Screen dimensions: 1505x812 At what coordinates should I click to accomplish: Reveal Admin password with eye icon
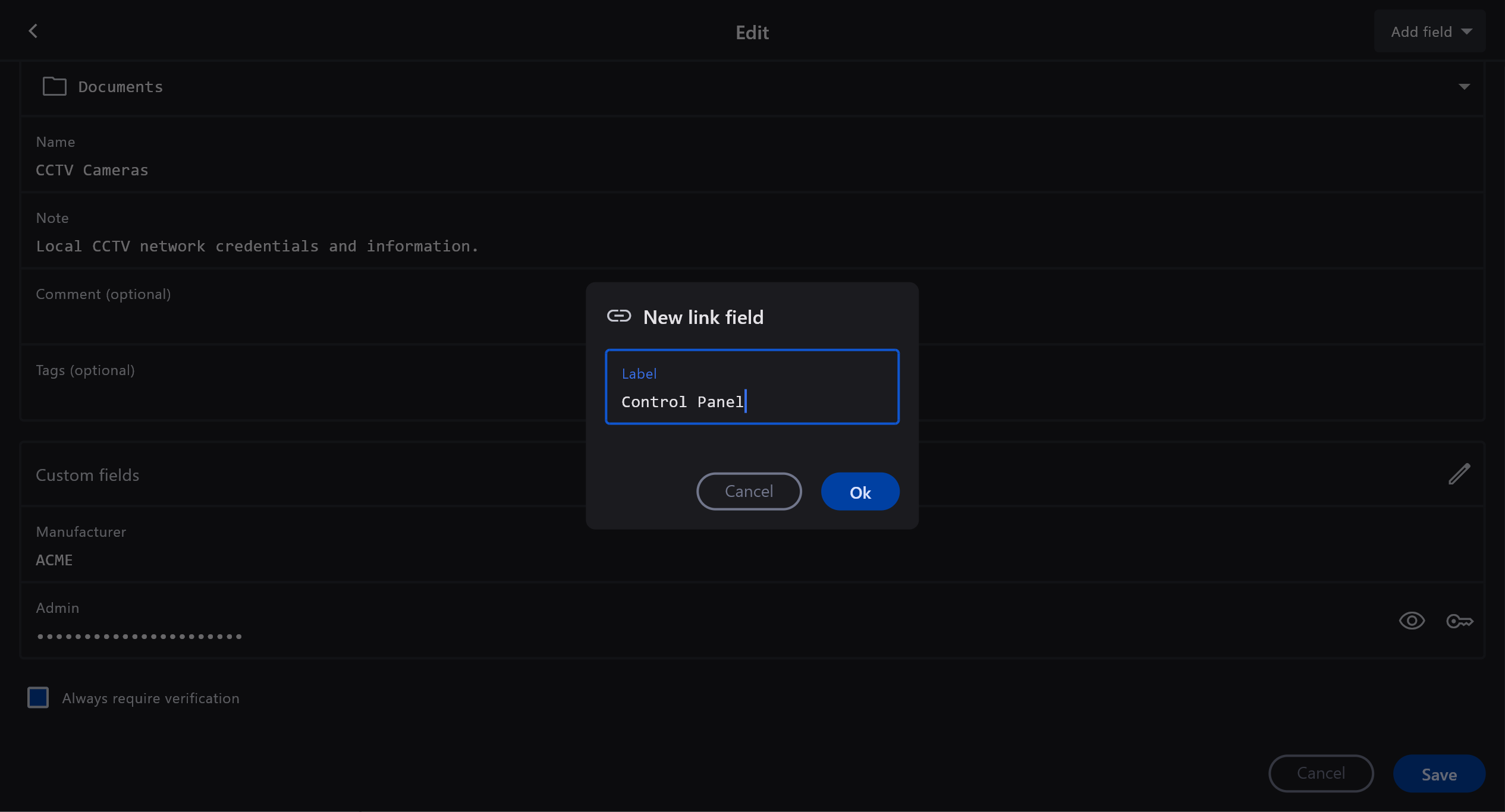[1412, 621]
